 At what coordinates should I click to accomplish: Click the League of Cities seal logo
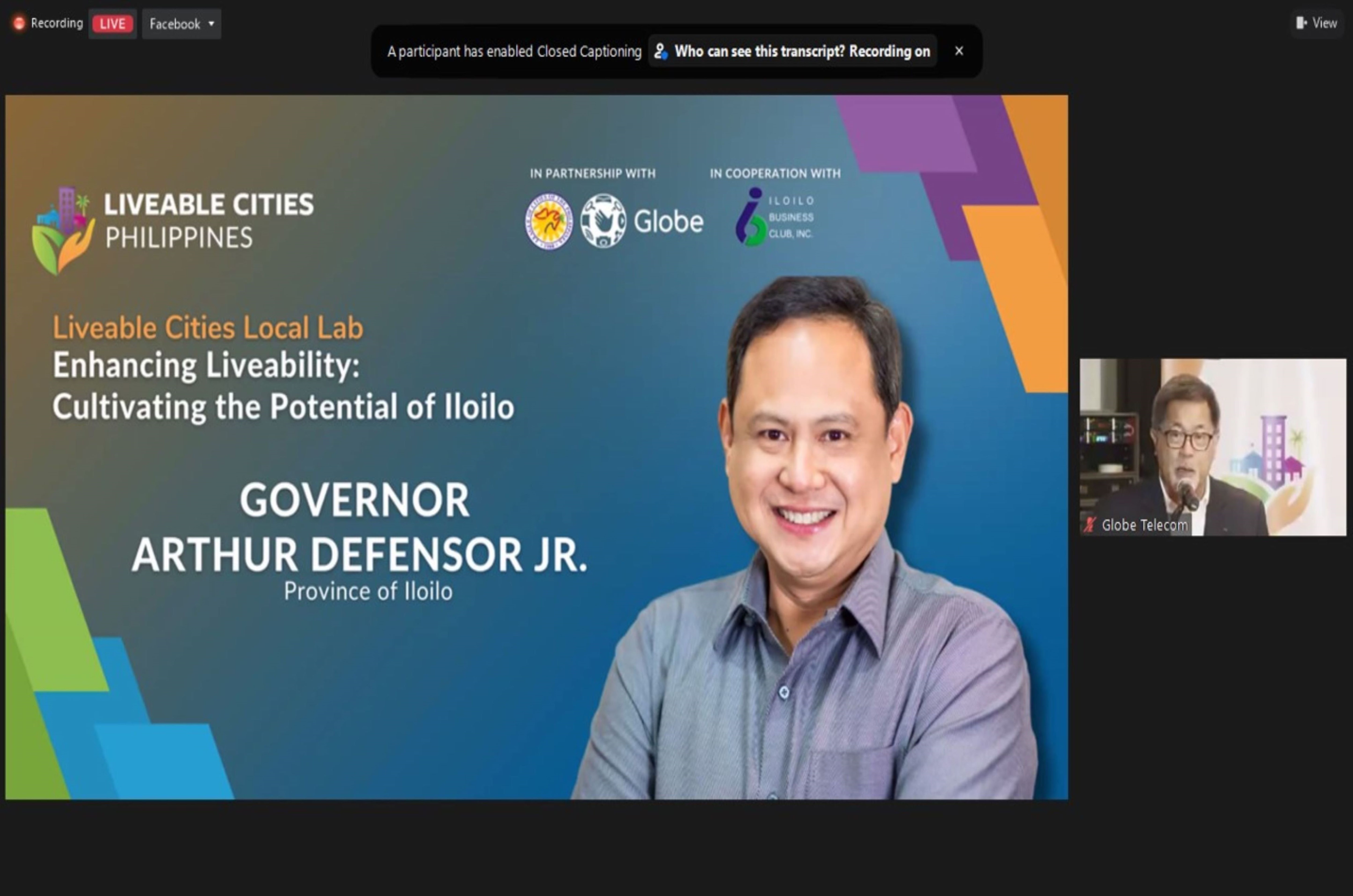coord(549,221)
